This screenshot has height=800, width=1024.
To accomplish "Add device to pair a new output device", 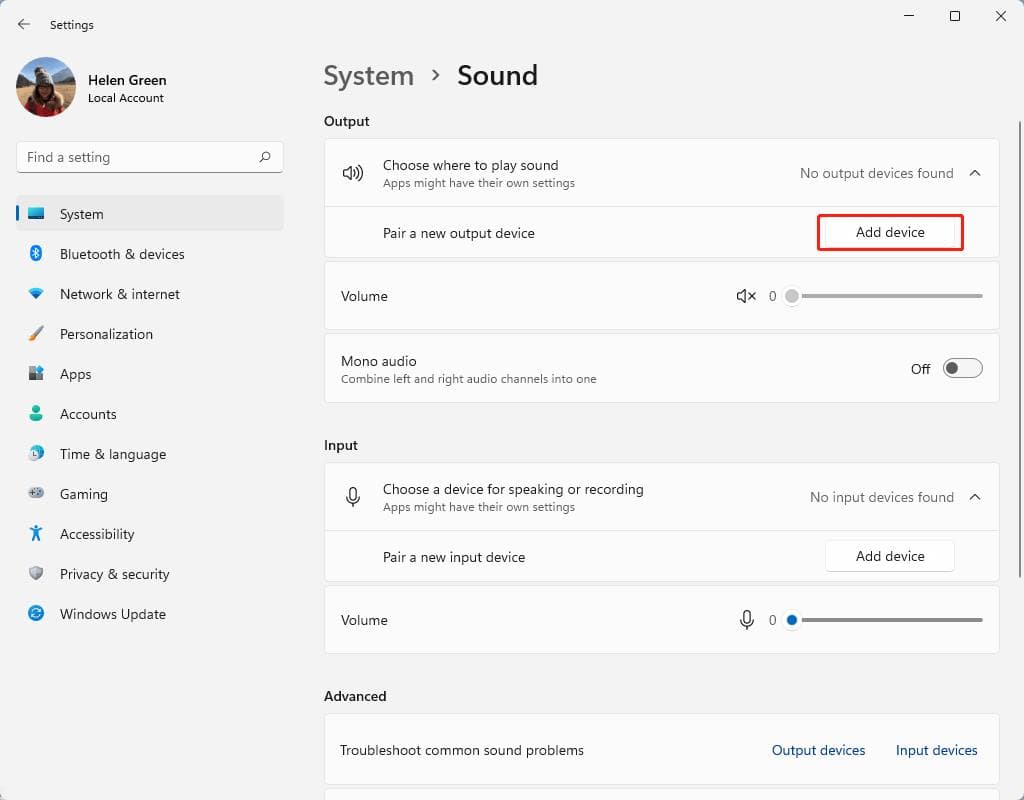I will tap(889, 232).
